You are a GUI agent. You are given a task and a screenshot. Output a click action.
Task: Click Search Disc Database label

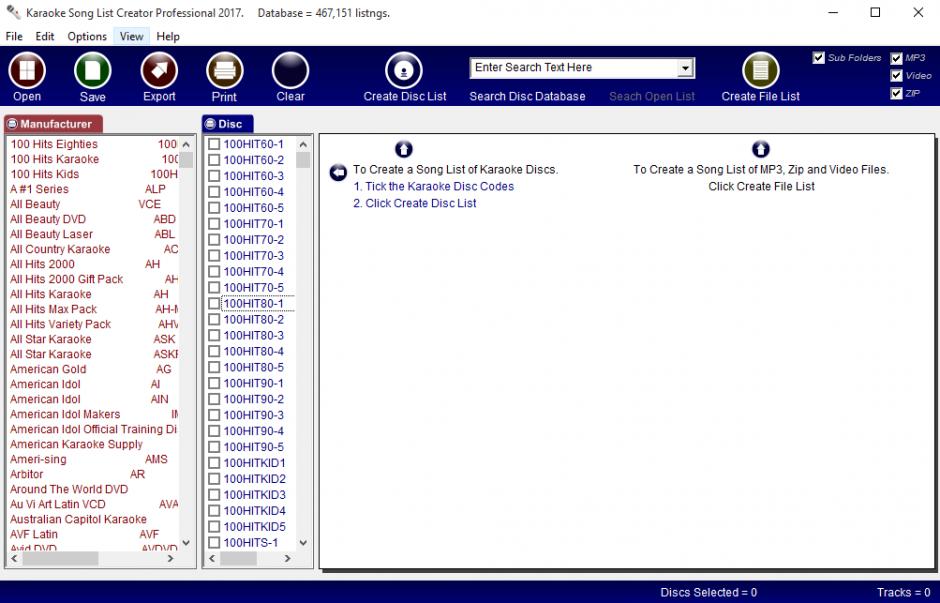coord(527,97)
